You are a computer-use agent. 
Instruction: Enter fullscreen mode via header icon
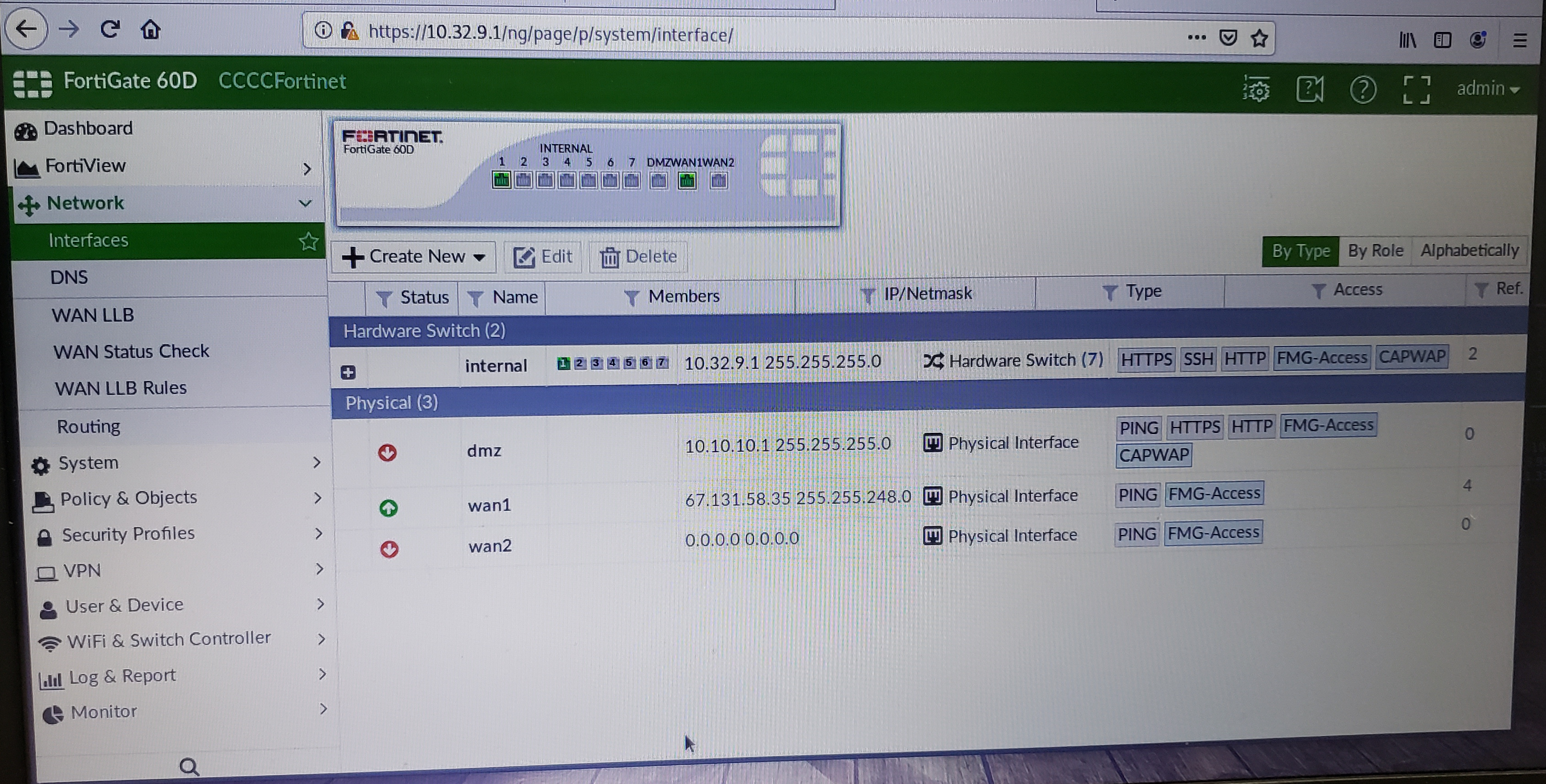(x=1416, y=91)
